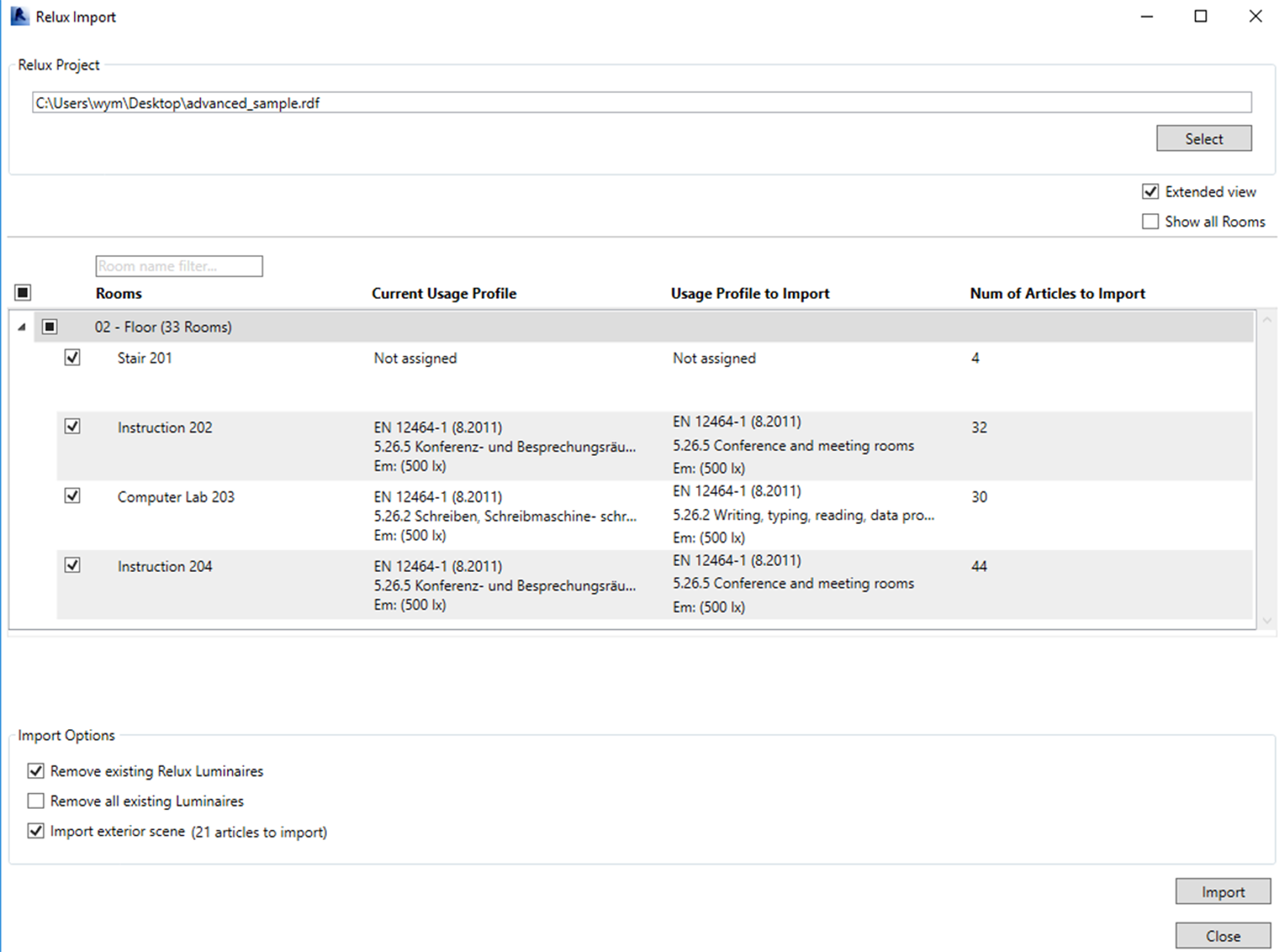Toggle the 02 - Floor group checkbox

(x=49, y=326)
